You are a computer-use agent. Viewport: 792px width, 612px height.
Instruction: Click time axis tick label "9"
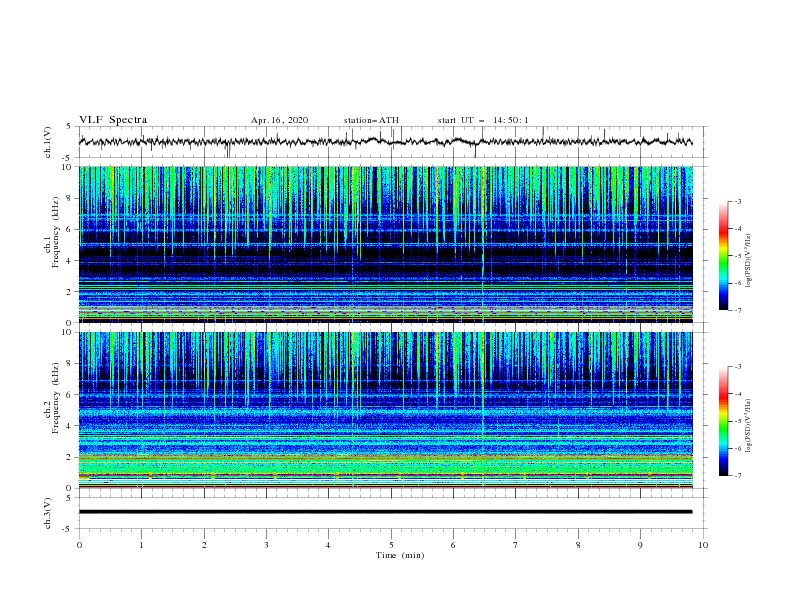click(x=640, y=545)
